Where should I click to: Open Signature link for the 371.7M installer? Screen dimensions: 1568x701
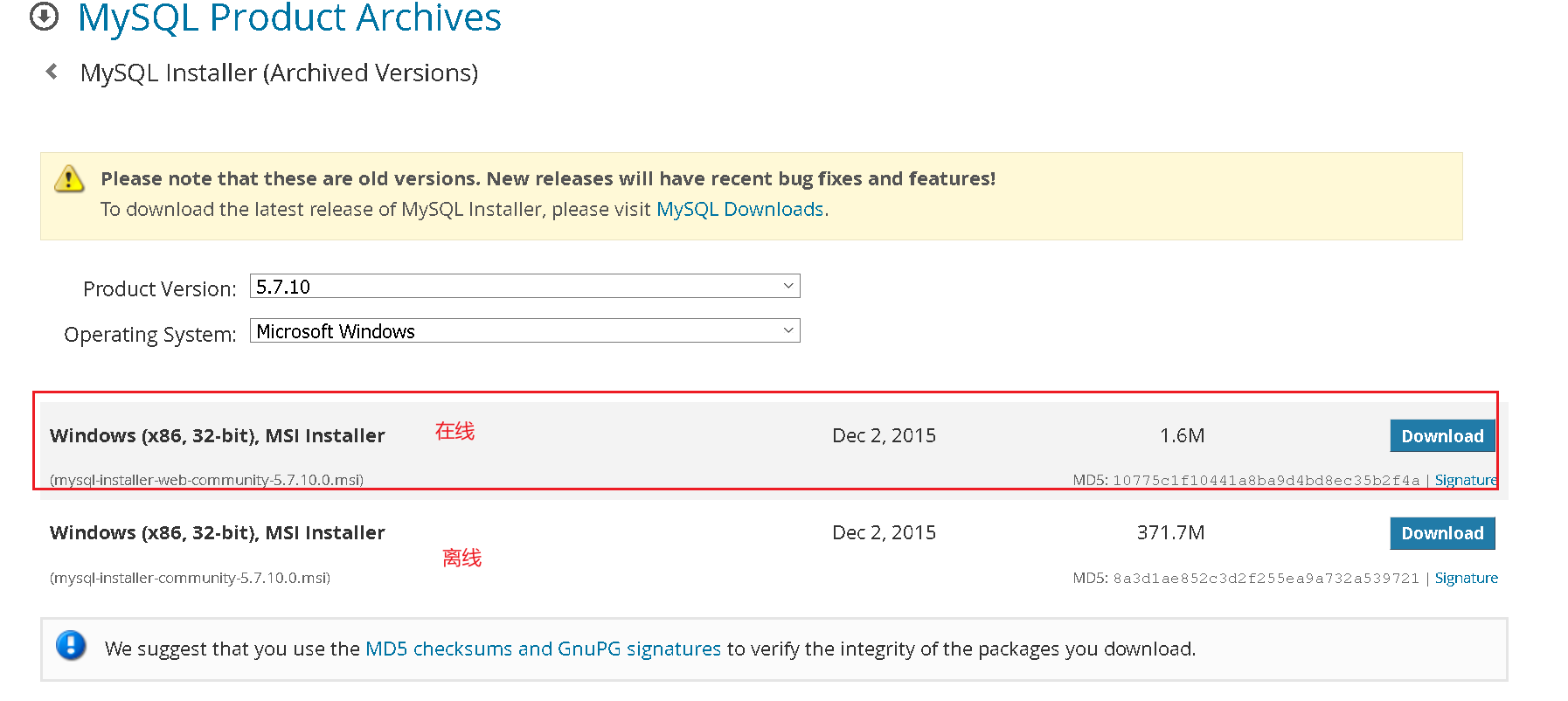(1466, 579)
